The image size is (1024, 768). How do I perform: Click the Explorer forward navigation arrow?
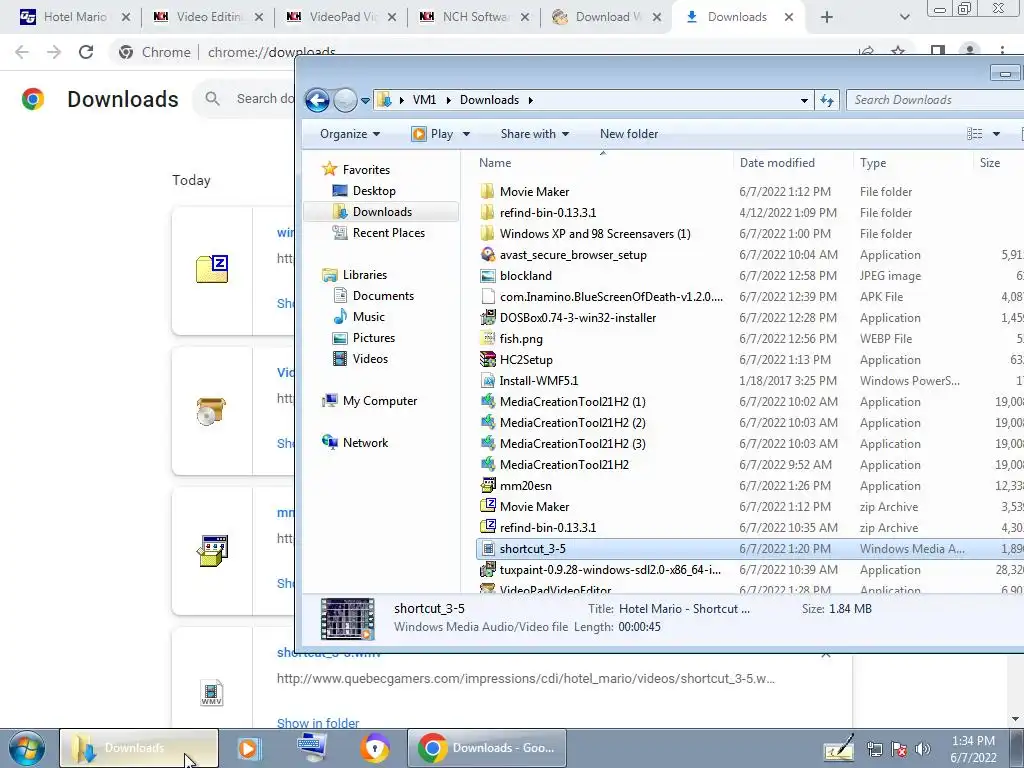345,100
